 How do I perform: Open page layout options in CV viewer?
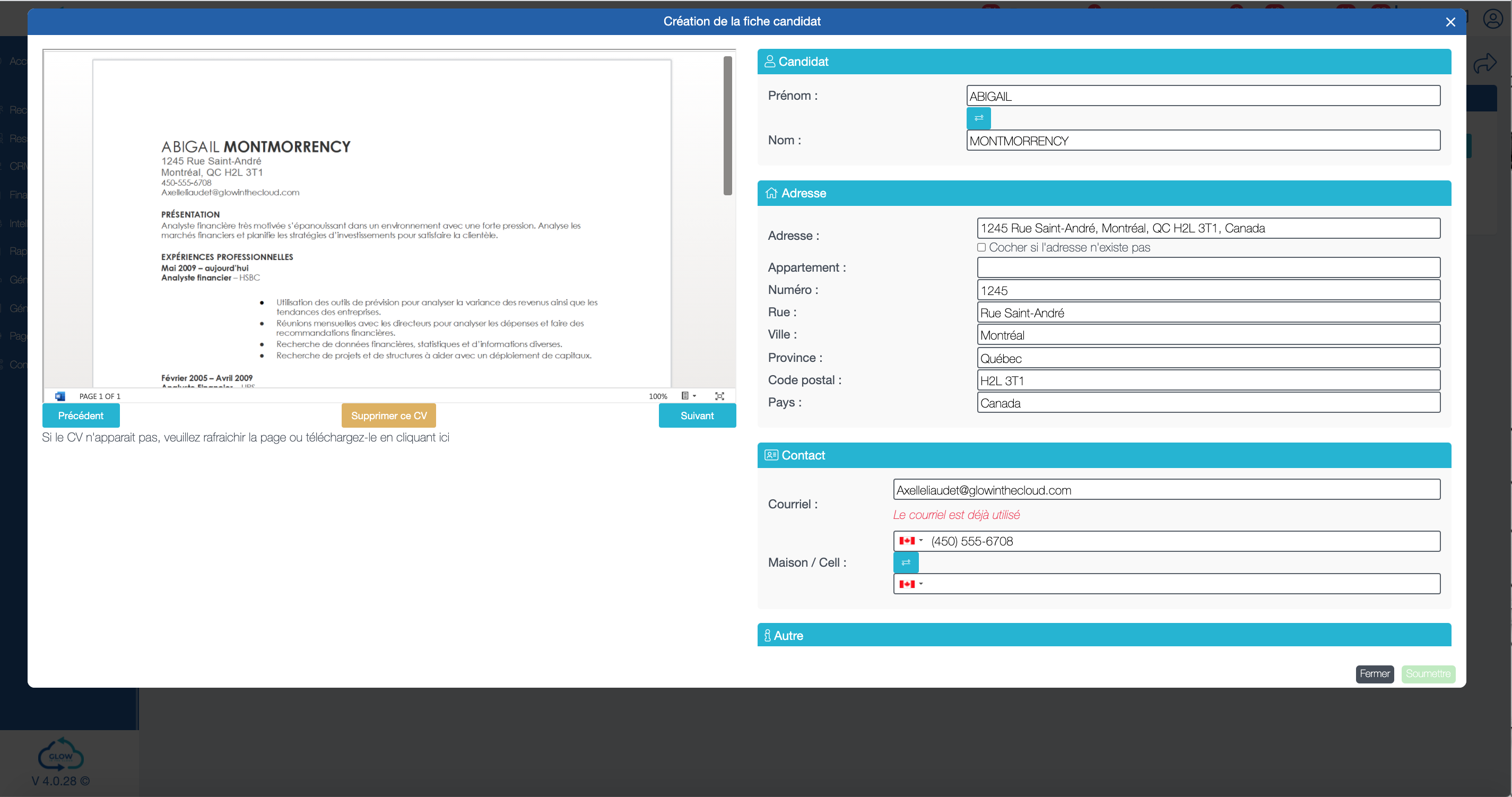tap(689, 396)
